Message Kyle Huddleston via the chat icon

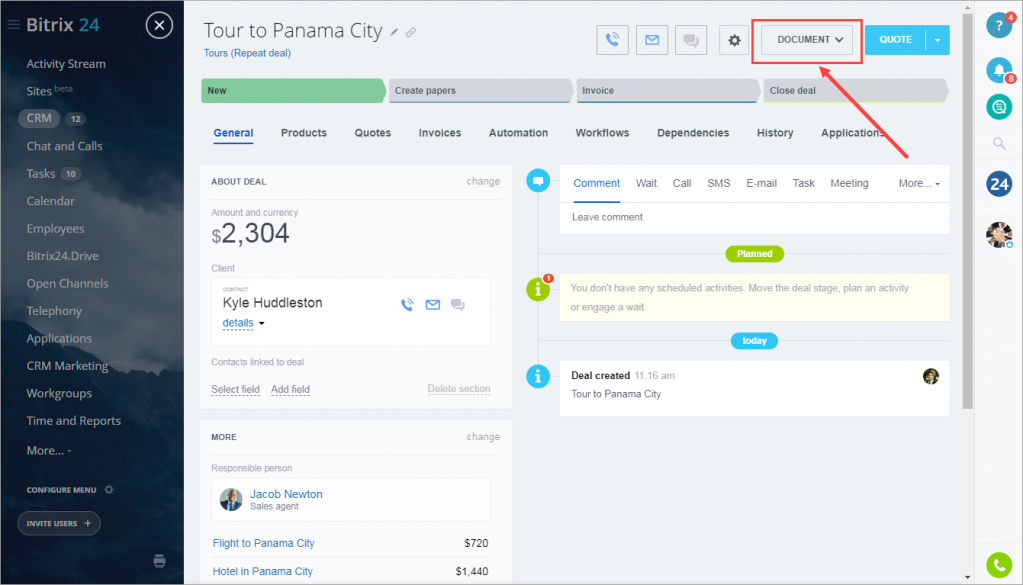pos(458,305)
